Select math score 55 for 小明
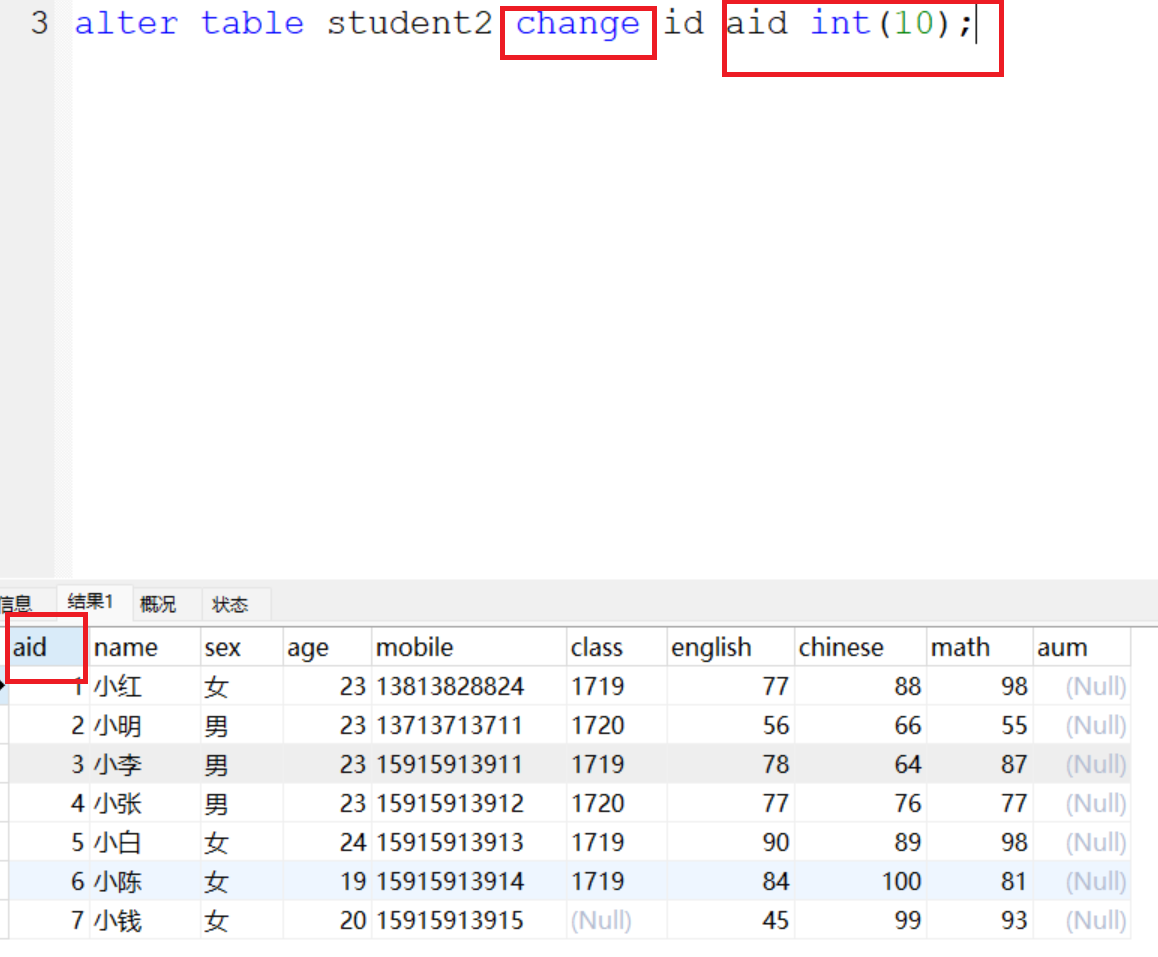 pyautogui.click(x=979, y=725)
